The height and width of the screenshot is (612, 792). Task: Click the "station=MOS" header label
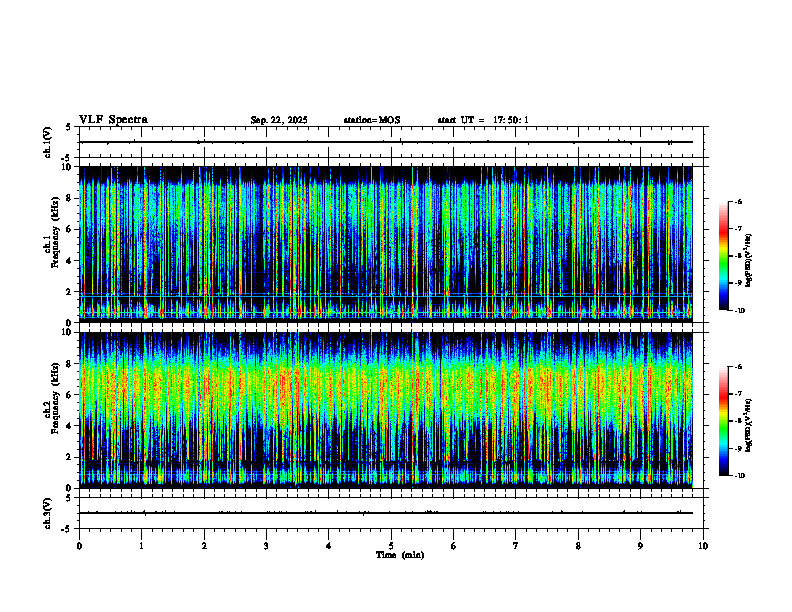point(372,120)
